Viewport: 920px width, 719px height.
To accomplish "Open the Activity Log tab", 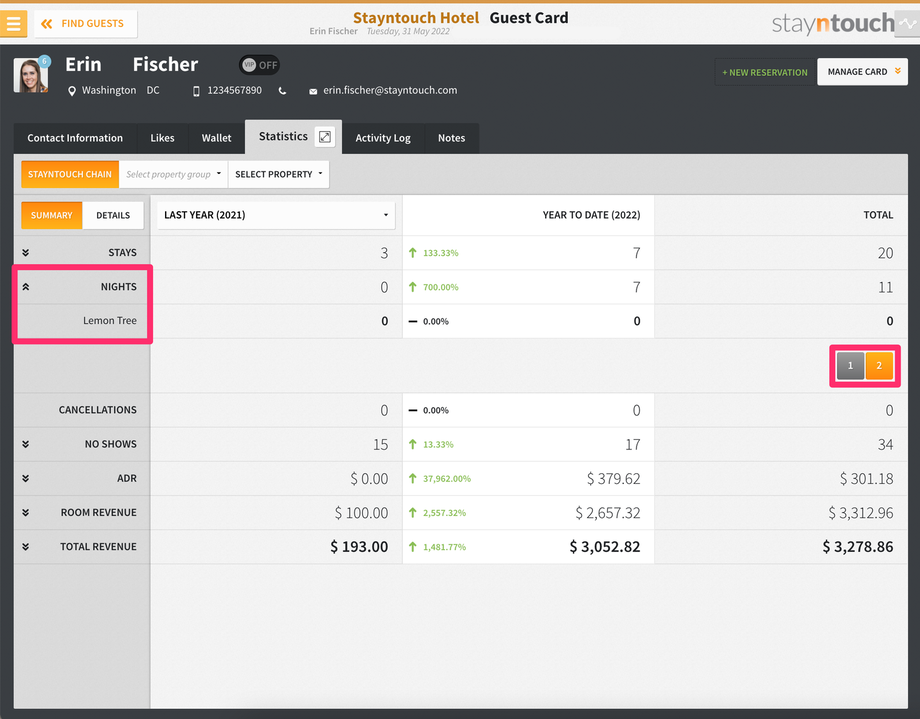I will click(x=383, y=138).
